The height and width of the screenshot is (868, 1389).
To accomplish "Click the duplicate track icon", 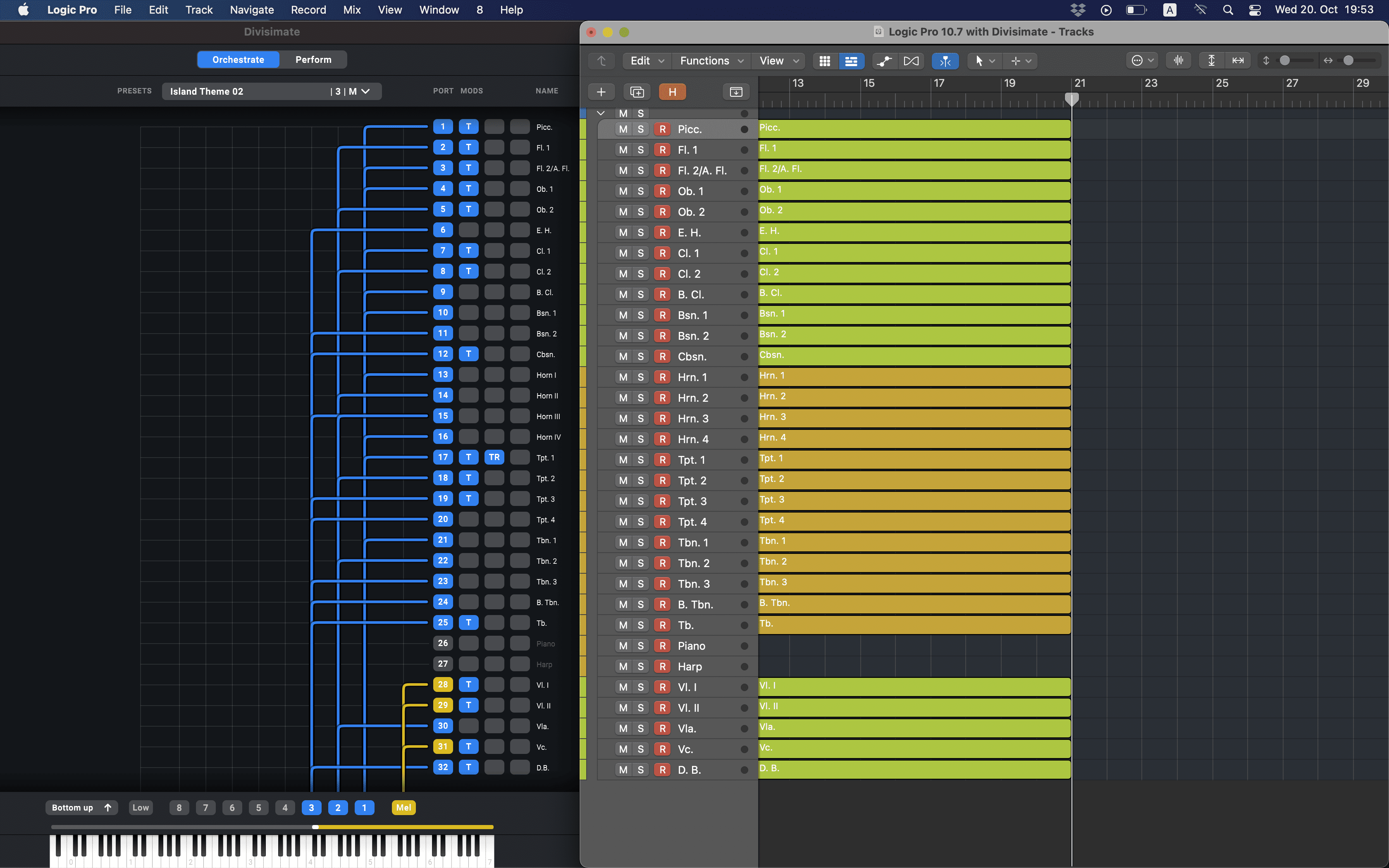I will (637, 92).
